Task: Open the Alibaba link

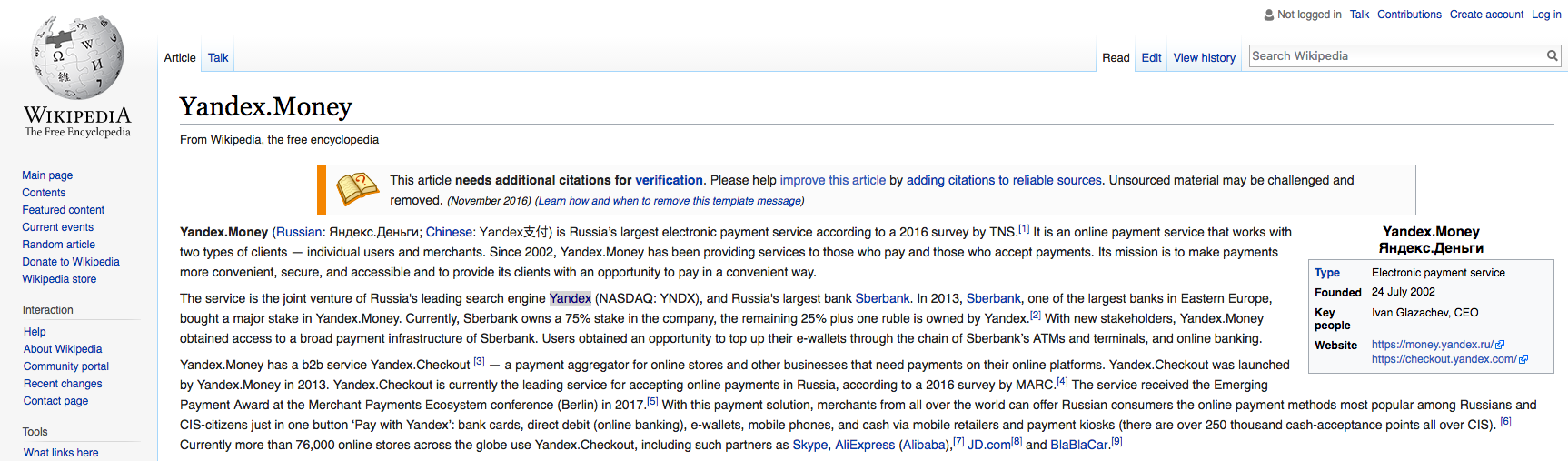Action: tap(925, 445)
